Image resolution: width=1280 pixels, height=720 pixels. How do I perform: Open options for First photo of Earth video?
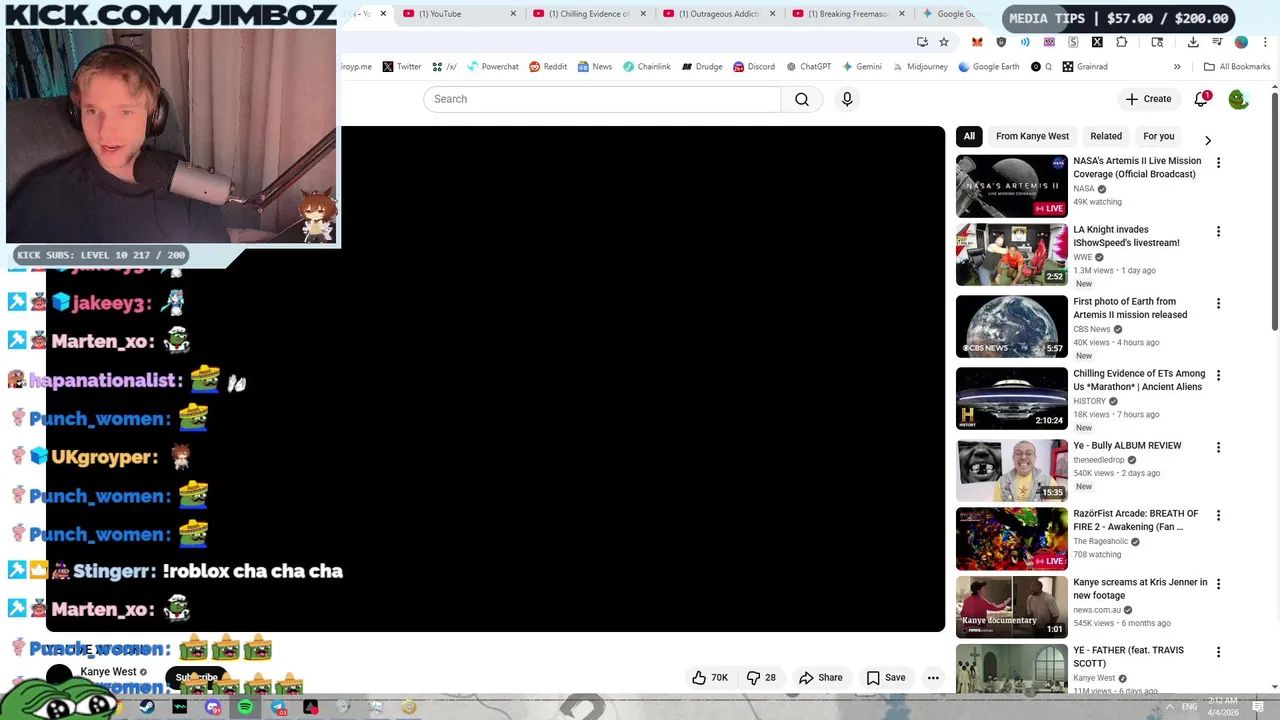tap(1218, 304)
